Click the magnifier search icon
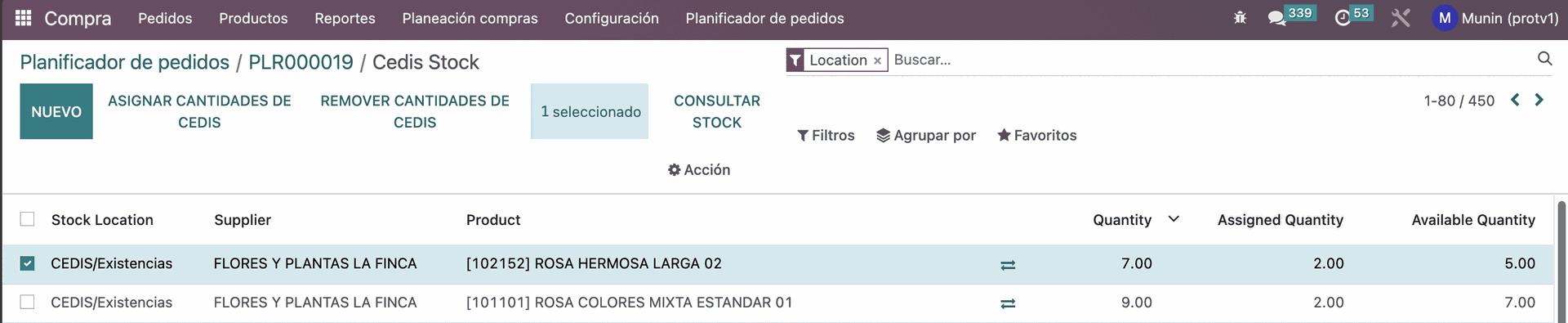The width and height of the screenshot is (1568, 323). pos(1544,58)
